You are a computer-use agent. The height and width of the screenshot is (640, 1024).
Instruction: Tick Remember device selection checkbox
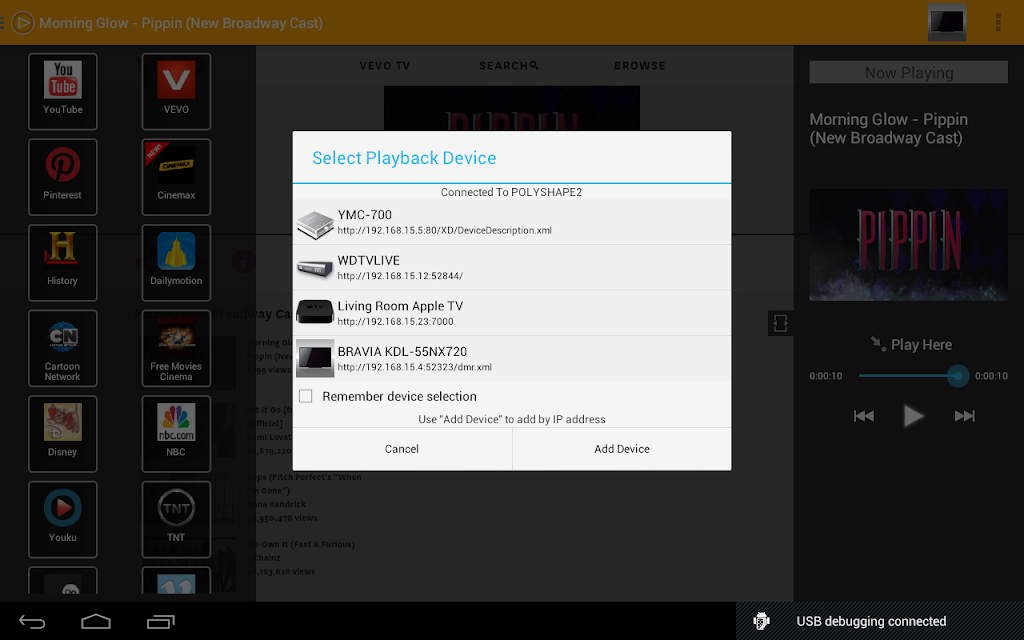tap(306, 396)
